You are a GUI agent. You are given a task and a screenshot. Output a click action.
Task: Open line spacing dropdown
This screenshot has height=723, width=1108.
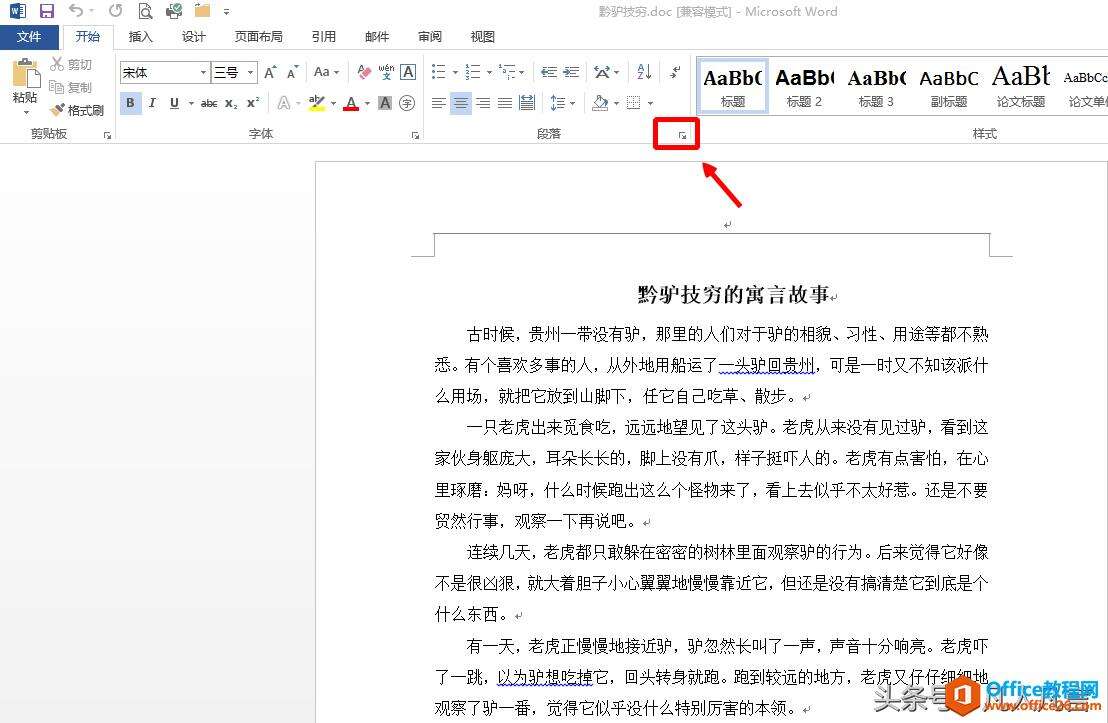pyautogui.click(x=562, y=103)
